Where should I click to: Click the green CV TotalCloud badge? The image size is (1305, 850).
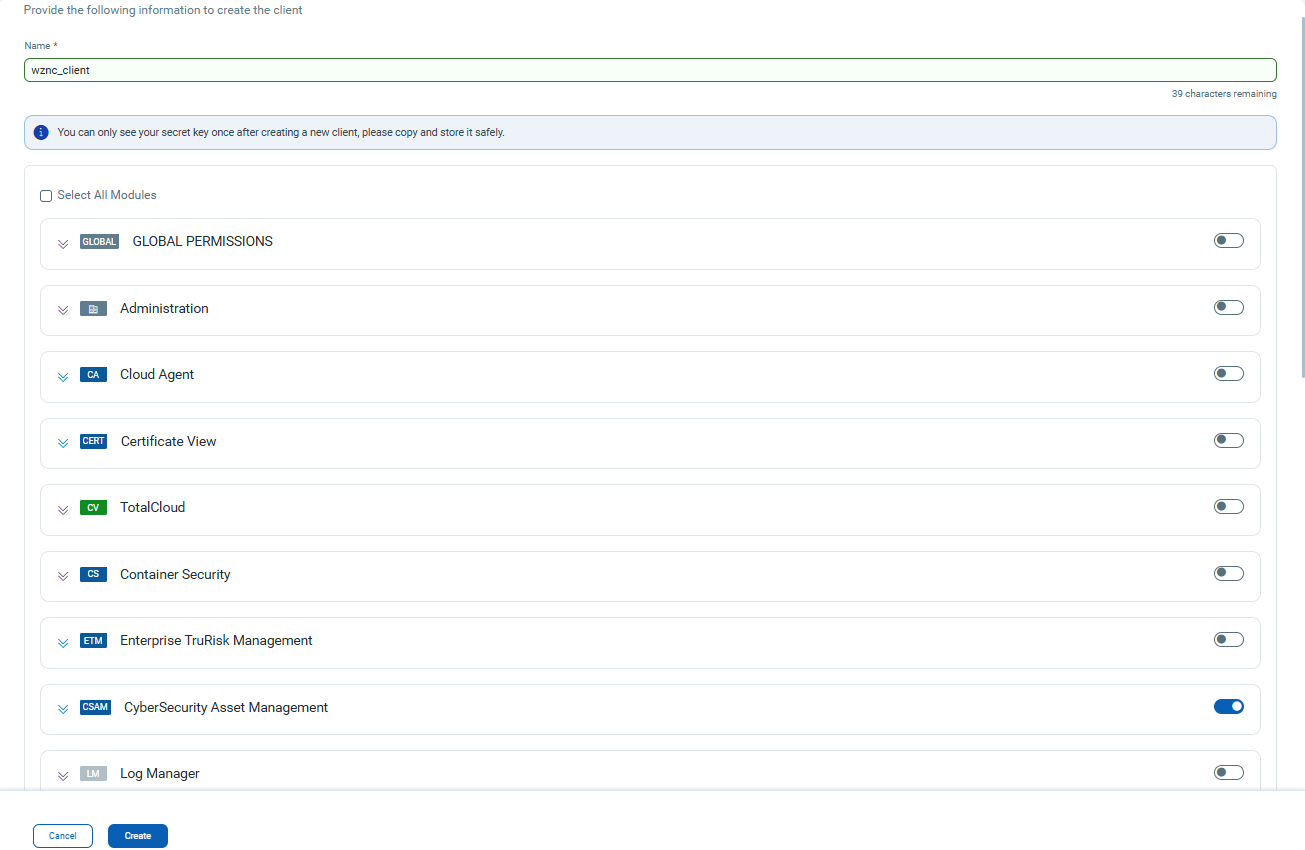pos(93,508)
